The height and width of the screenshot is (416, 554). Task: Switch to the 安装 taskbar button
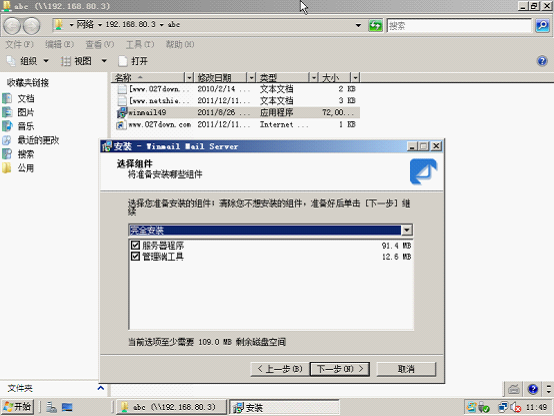pyautogui.click(x=284, y=407)
